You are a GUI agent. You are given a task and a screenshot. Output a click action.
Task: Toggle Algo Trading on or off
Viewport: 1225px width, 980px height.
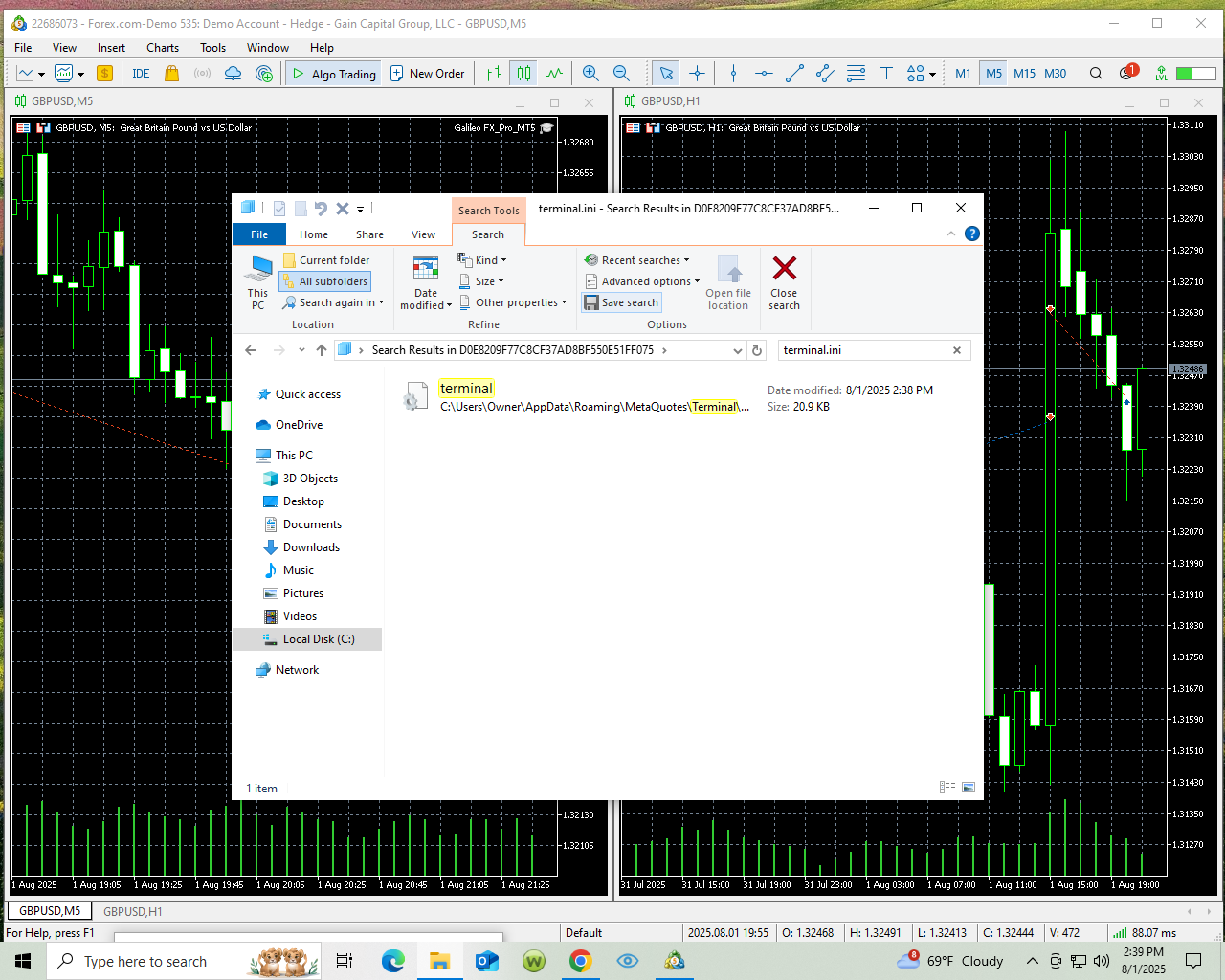(x=334, y=74)
